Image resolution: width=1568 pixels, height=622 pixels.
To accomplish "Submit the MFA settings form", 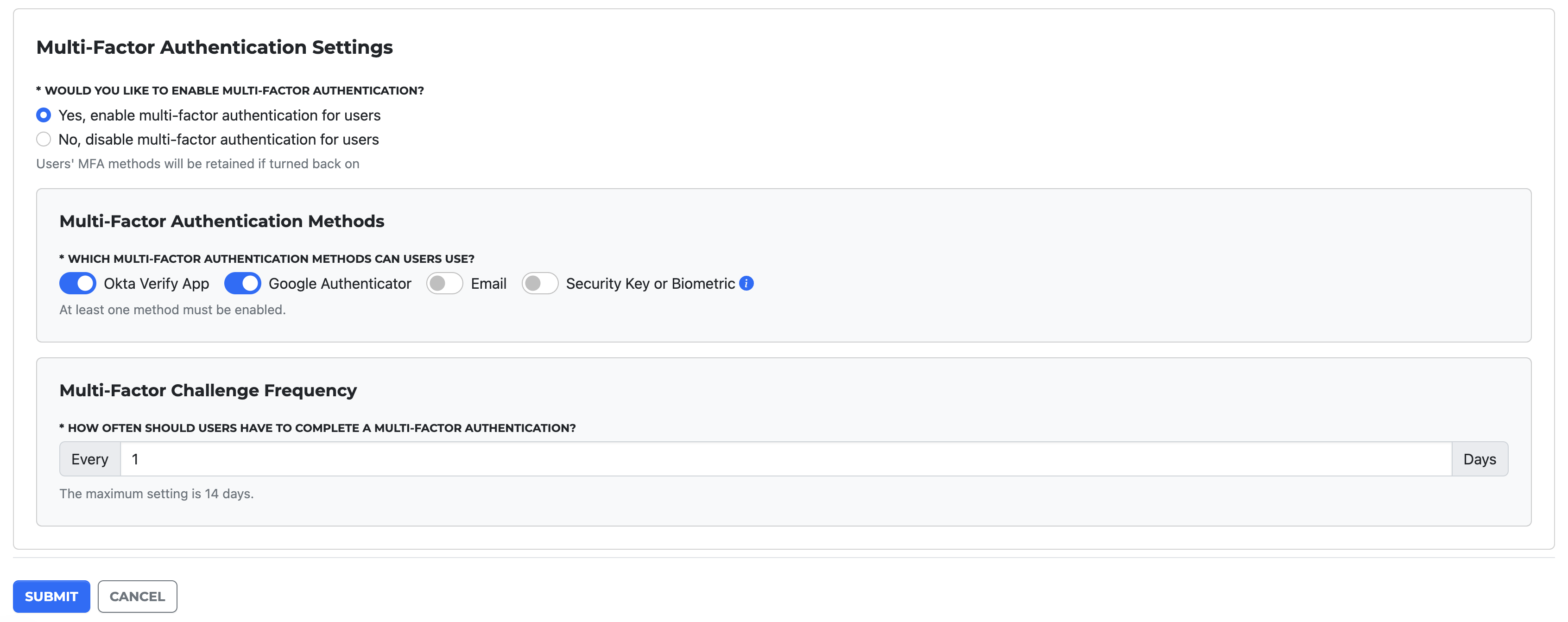I will pyautogui.click(x=51, y=597).
